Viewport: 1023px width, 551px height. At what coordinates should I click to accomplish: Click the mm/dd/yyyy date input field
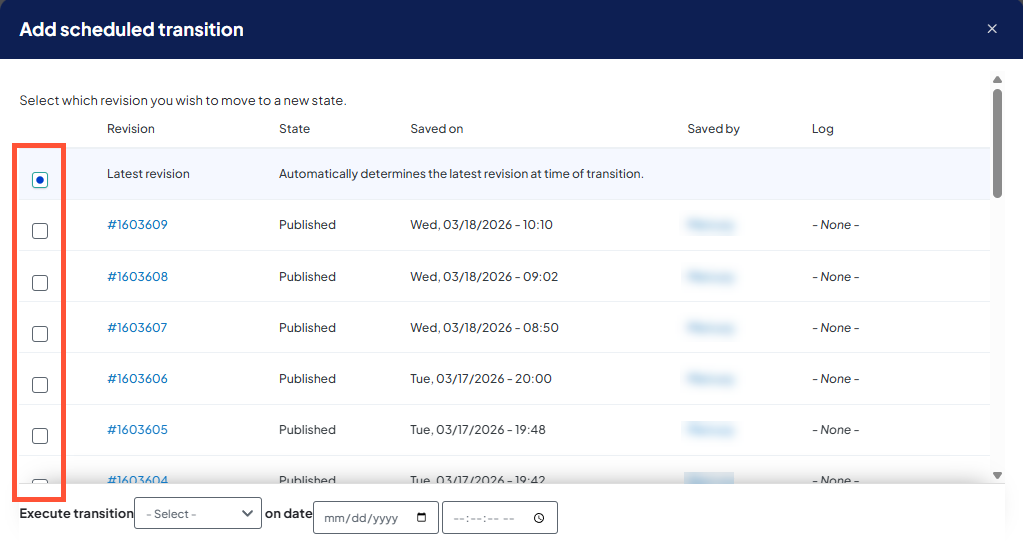point(375,518)
